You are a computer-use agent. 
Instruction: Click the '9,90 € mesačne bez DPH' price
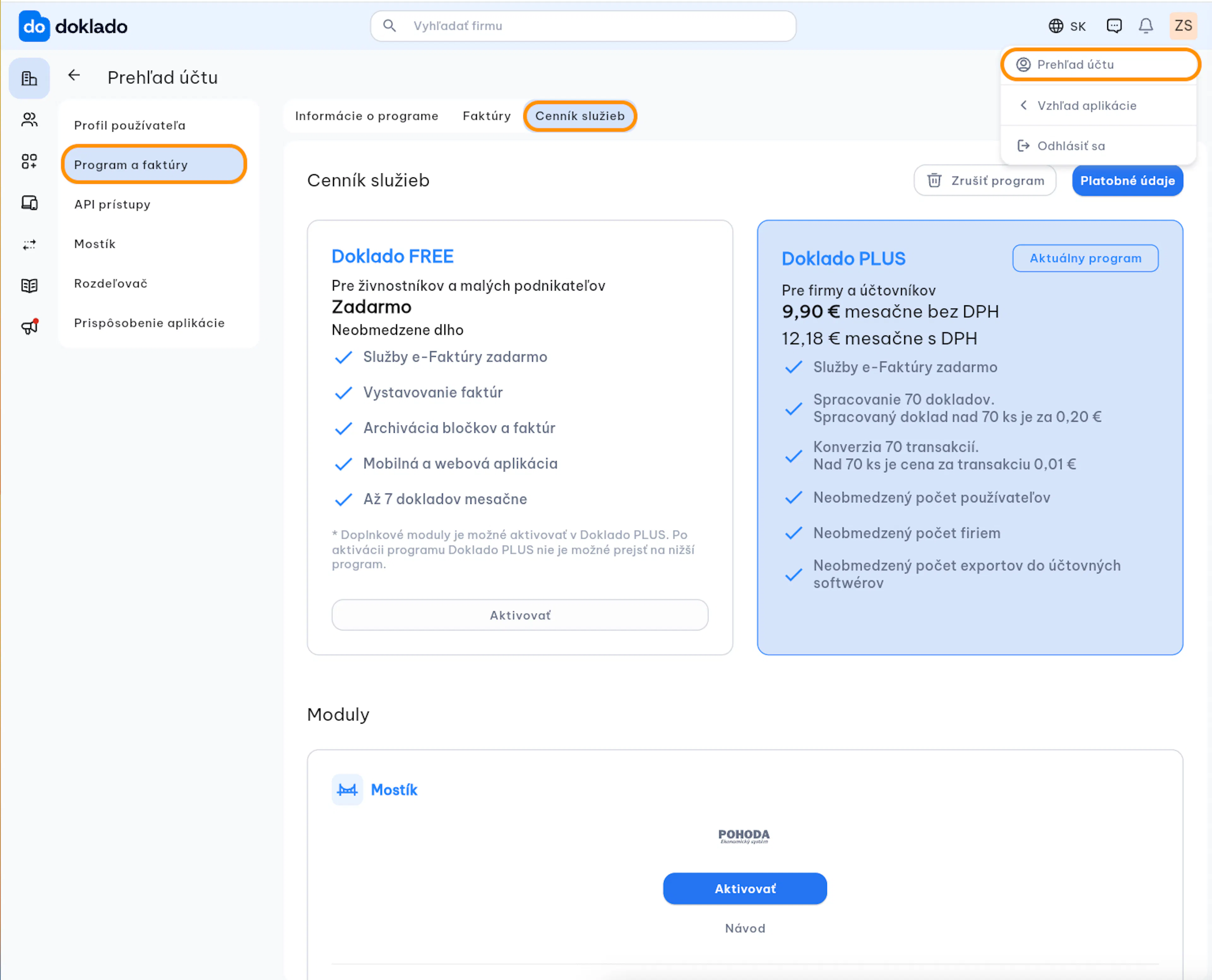coord(890,311)
